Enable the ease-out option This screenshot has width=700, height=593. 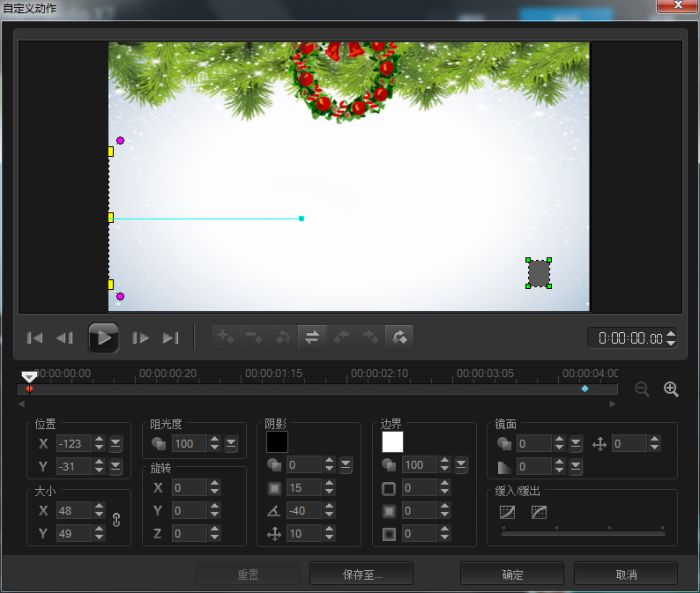tap(539, 512)
